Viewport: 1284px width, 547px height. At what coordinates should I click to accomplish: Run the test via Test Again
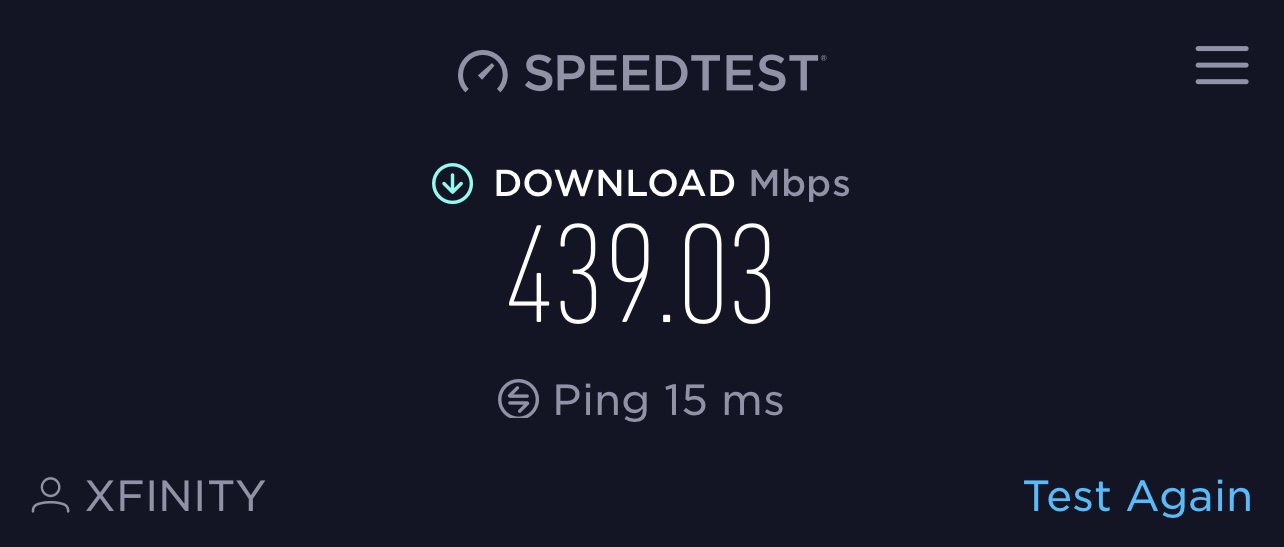click(x=1137, y=496)
